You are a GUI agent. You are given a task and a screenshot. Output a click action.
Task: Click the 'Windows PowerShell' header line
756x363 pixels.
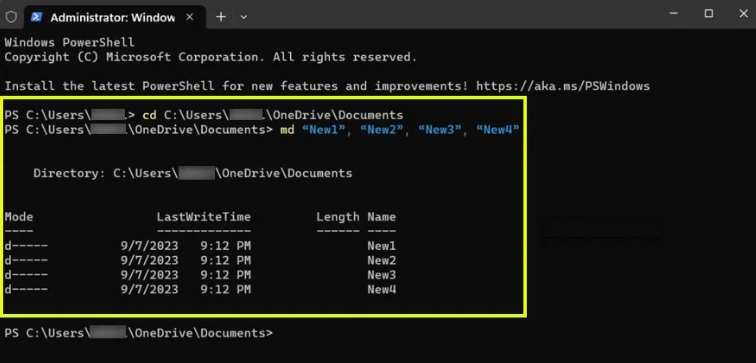pos(69,42)
